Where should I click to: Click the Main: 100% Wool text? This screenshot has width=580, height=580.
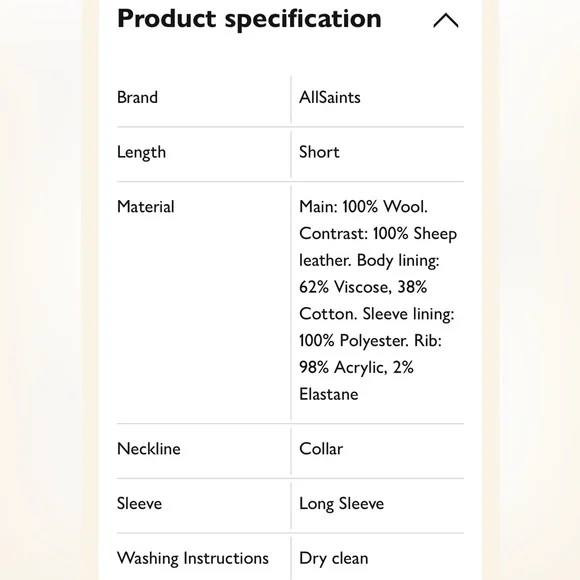pyautogui.click(x=363, y=207)
